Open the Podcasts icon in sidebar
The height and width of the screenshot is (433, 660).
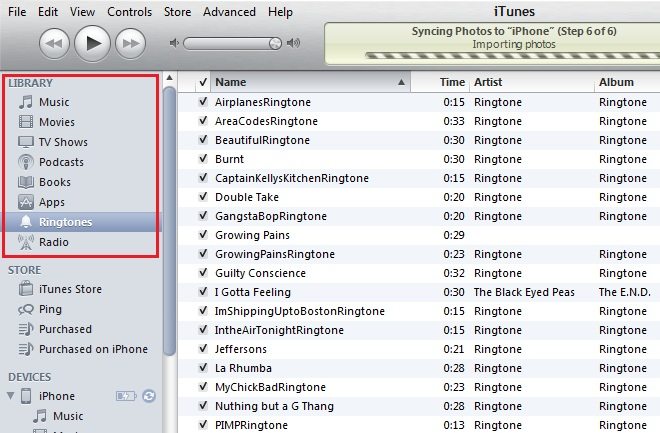pyautogui.click(x=26, y=162)
